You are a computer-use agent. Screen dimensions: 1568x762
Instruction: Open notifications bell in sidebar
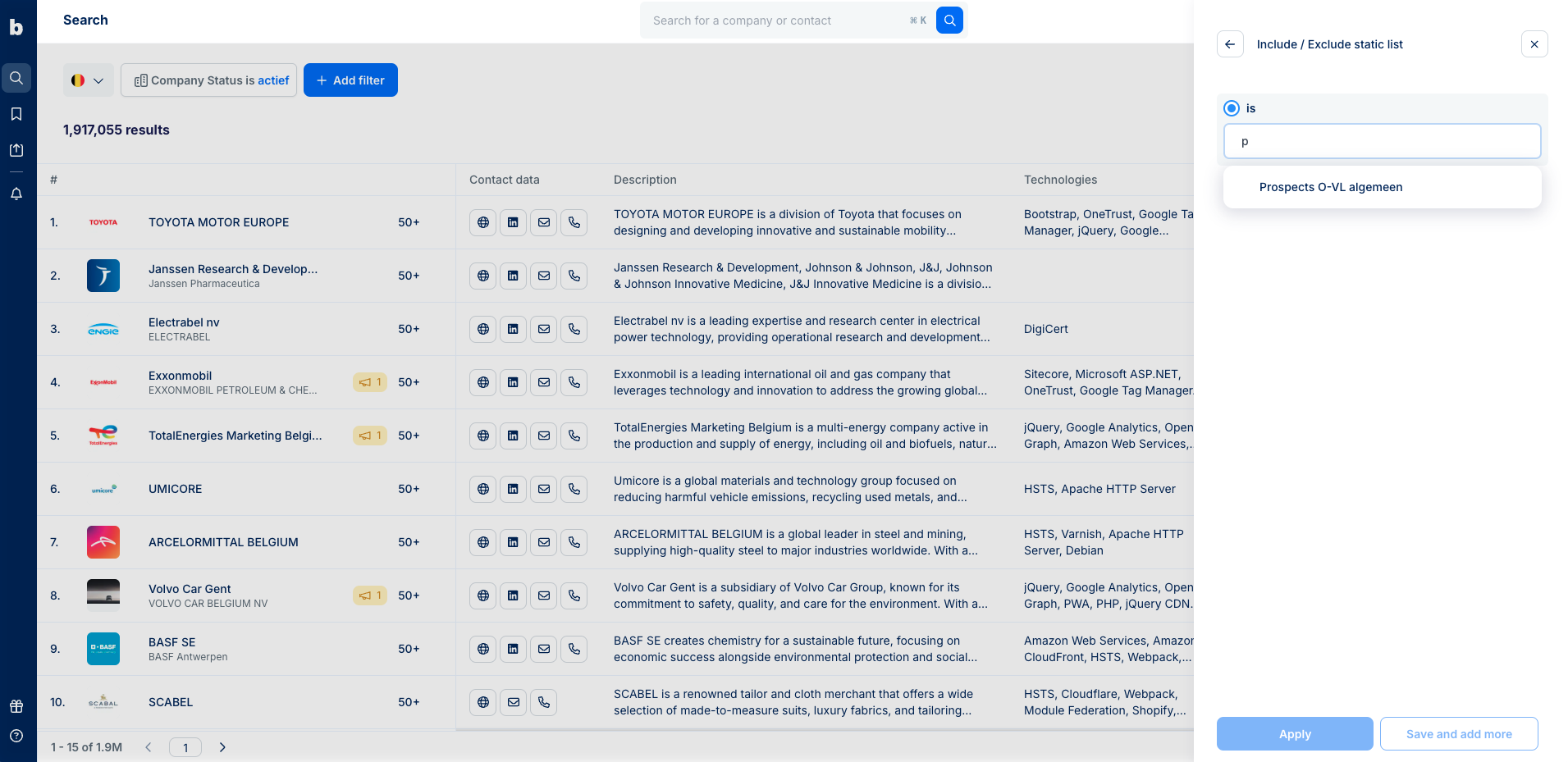pyautogui.click(x=16, y=194)
